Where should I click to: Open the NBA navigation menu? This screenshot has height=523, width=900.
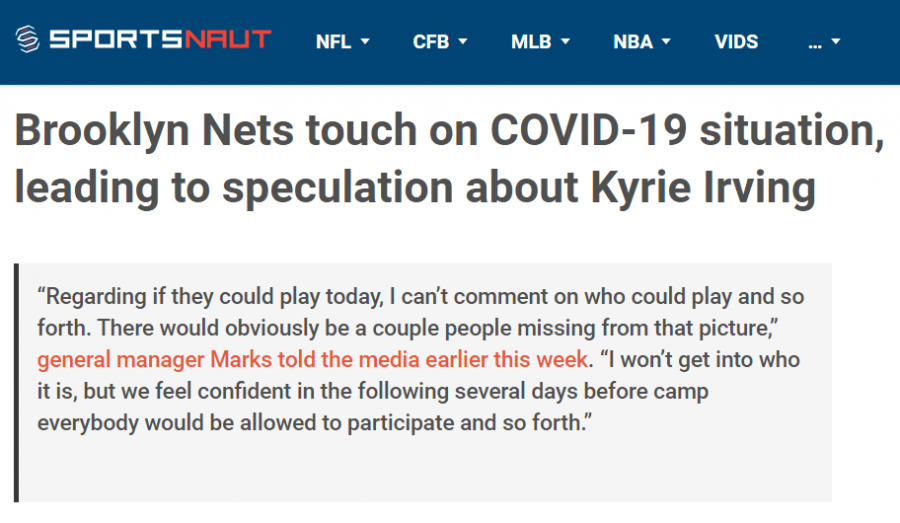633,42
